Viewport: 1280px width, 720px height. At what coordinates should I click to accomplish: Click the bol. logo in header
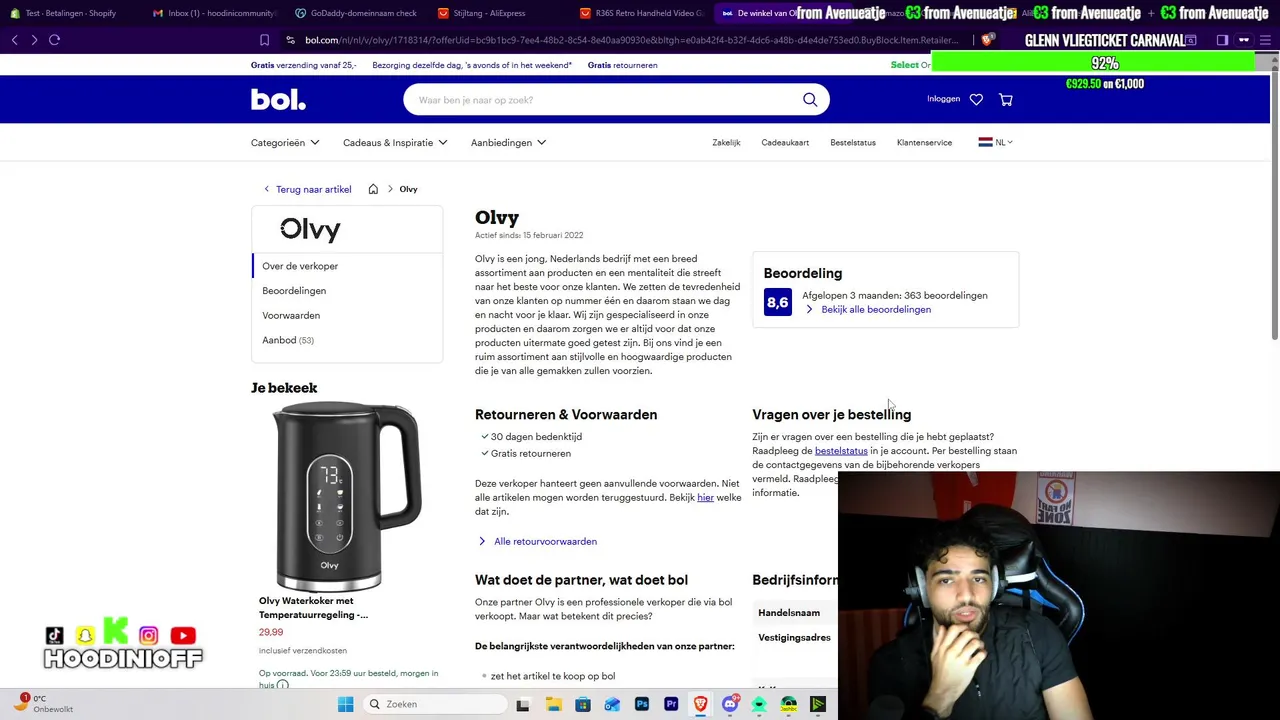tap(278, 99)
